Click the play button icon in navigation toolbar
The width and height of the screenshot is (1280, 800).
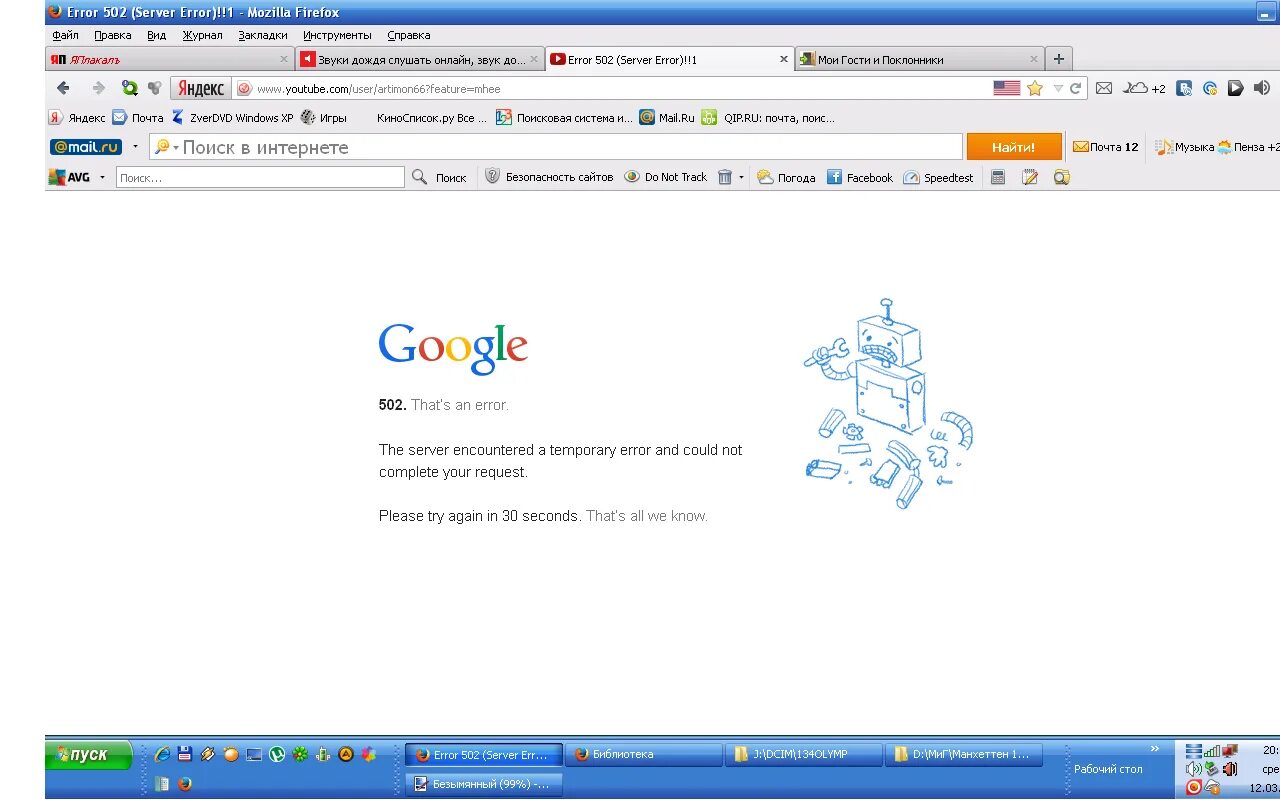[x=1235, y=88]
